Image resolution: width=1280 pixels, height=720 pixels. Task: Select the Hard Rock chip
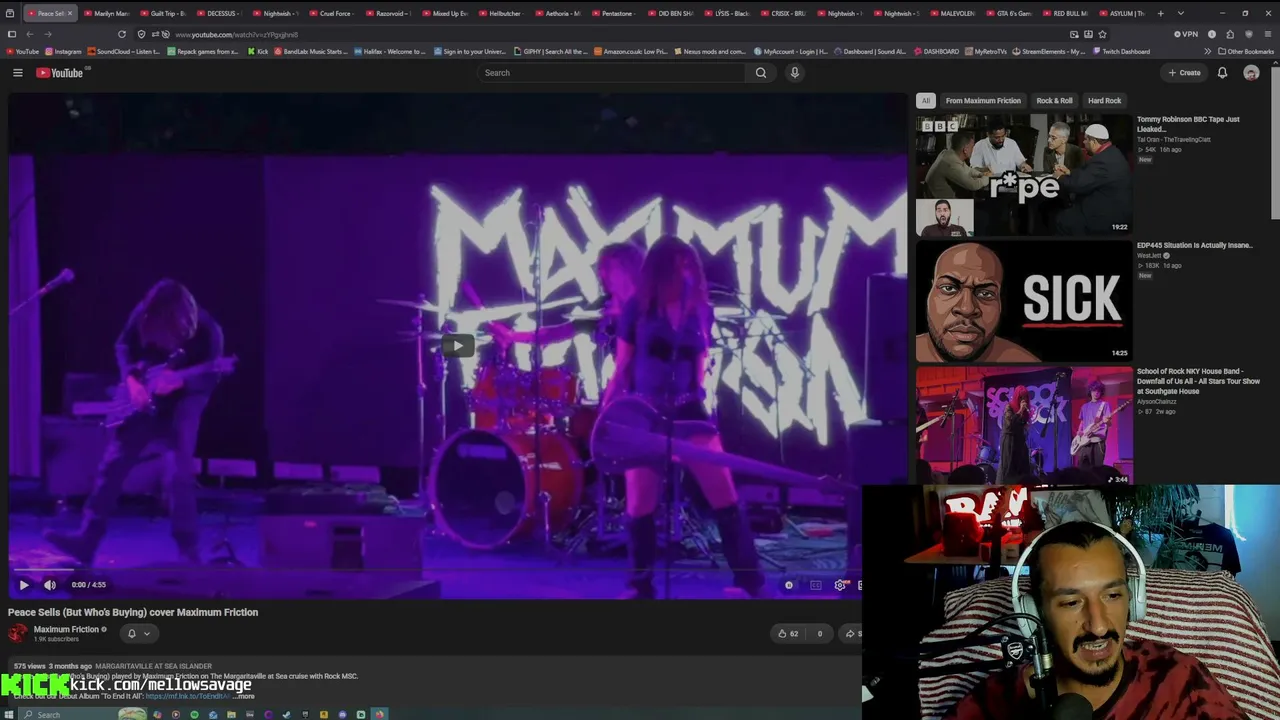tap(1104, 101)
